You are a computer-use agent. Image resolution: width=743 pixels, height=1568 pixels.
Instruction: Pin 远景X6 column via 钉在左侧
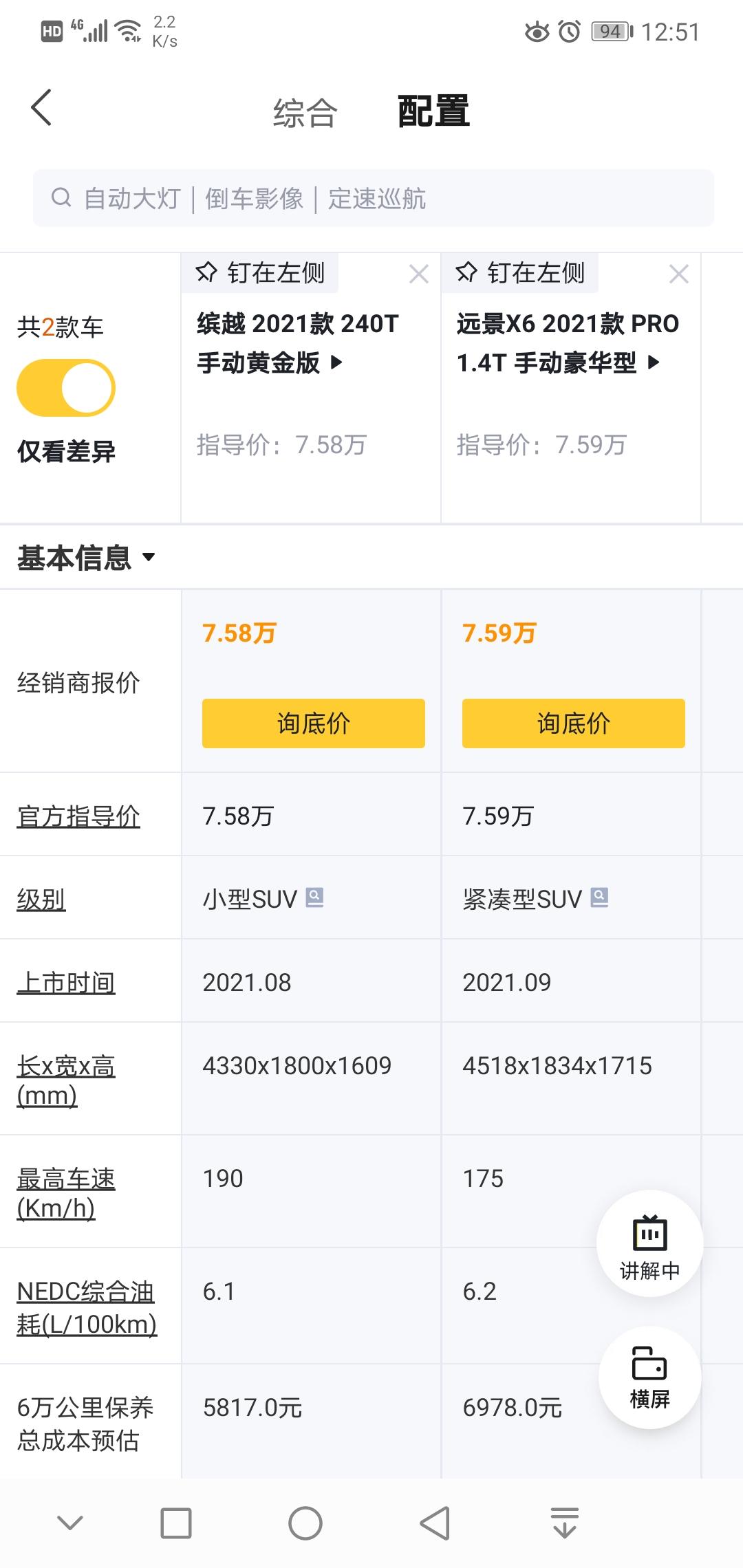(520, 273)
